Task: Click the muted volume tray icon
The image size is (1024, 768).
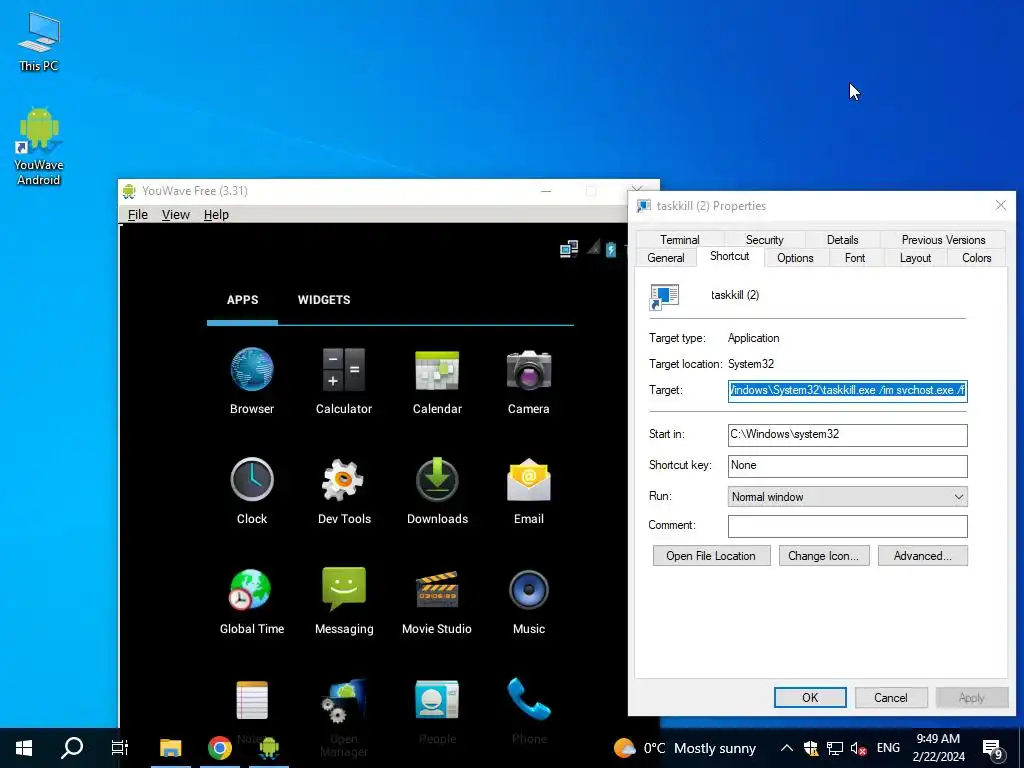Action: [859, 748]
